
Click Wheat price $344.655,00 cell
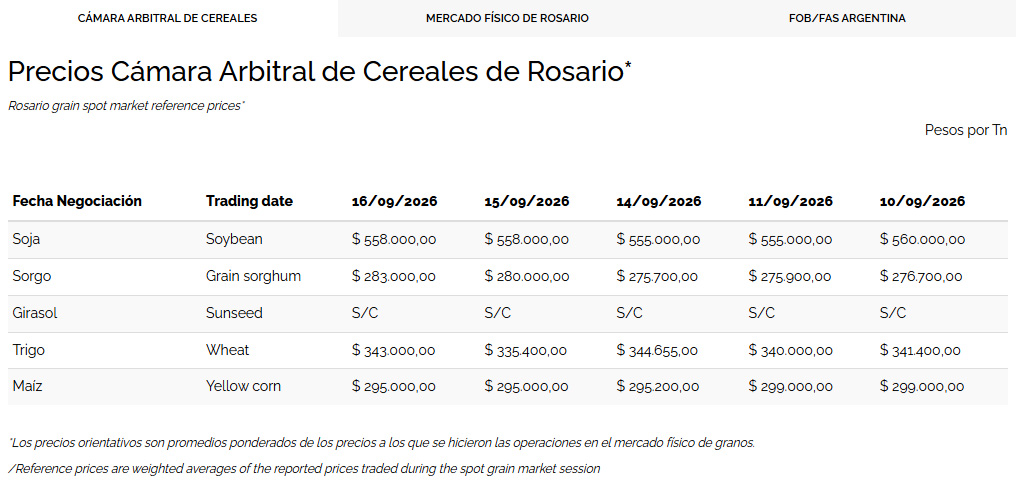tap(657, 351)
